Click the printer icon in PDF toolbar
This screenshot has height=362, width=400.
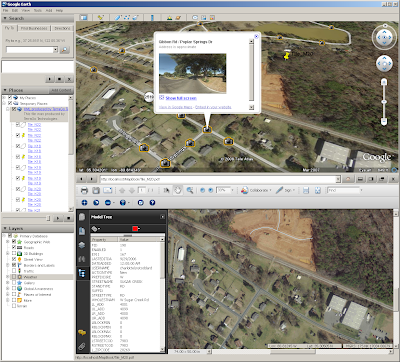click(x=84, y=190)
